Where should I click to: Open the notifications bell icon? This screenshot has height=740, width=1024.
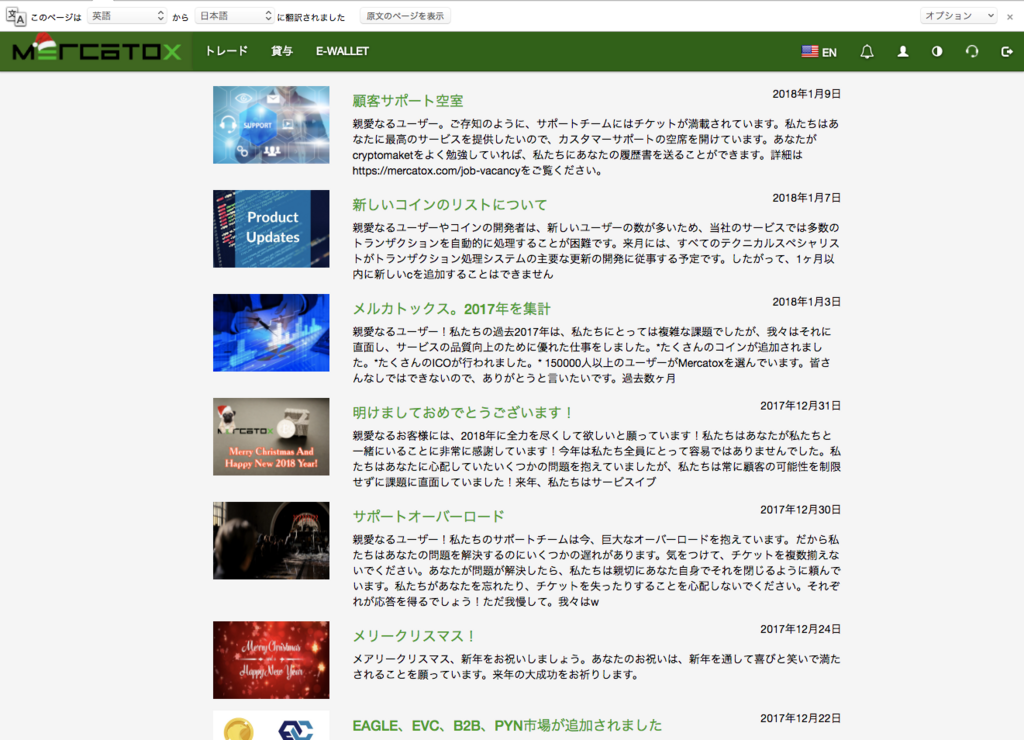click(867, 52)
